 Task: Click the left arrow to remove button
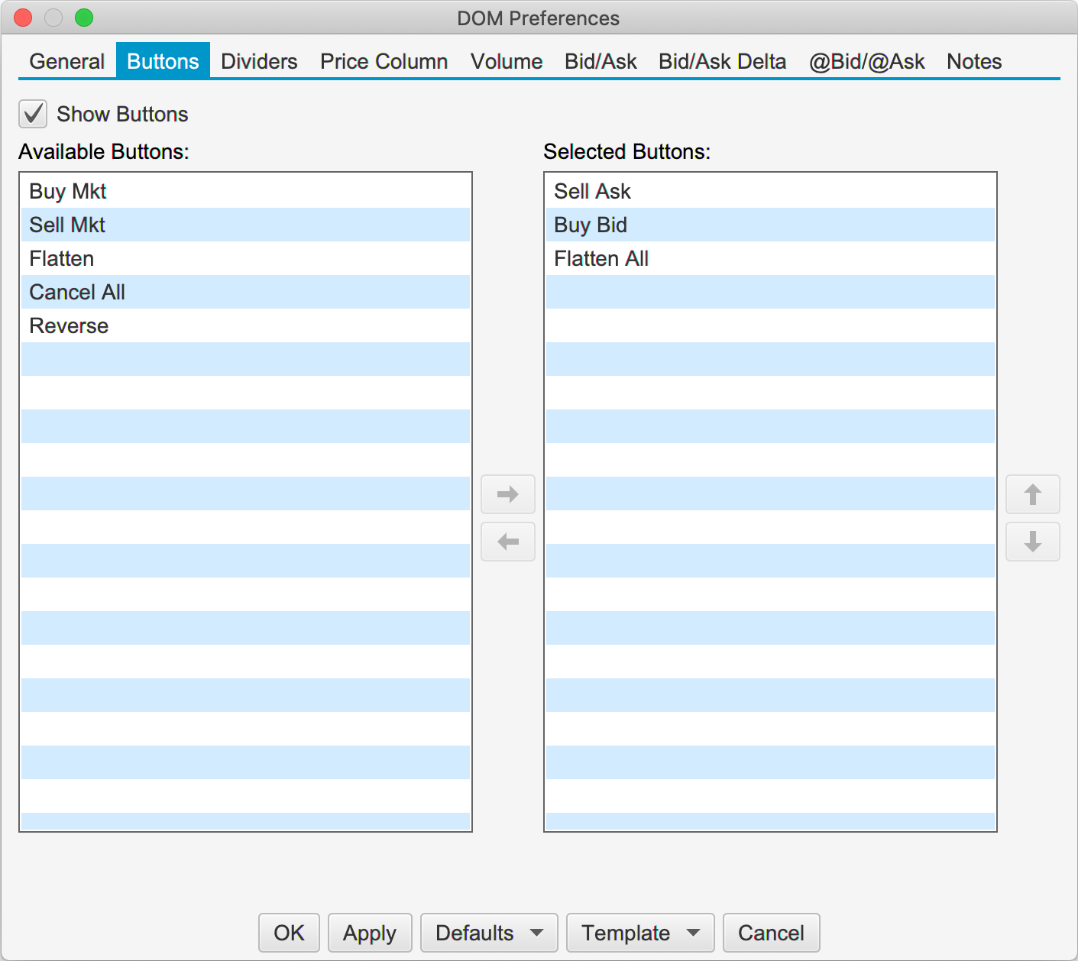coord(508,542)
